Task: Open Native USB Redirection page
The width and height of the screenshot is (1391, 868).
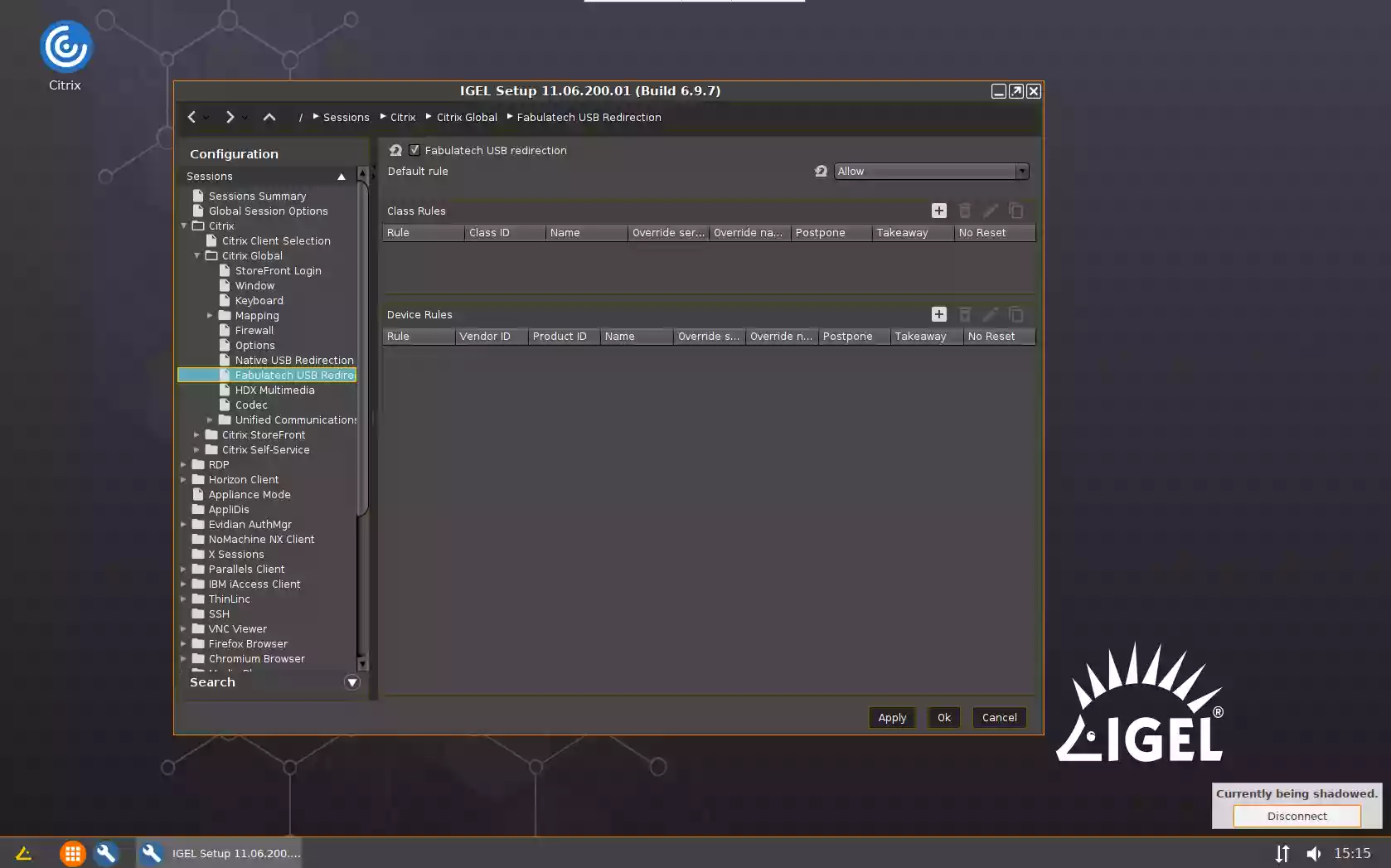Action: [294, 360]
